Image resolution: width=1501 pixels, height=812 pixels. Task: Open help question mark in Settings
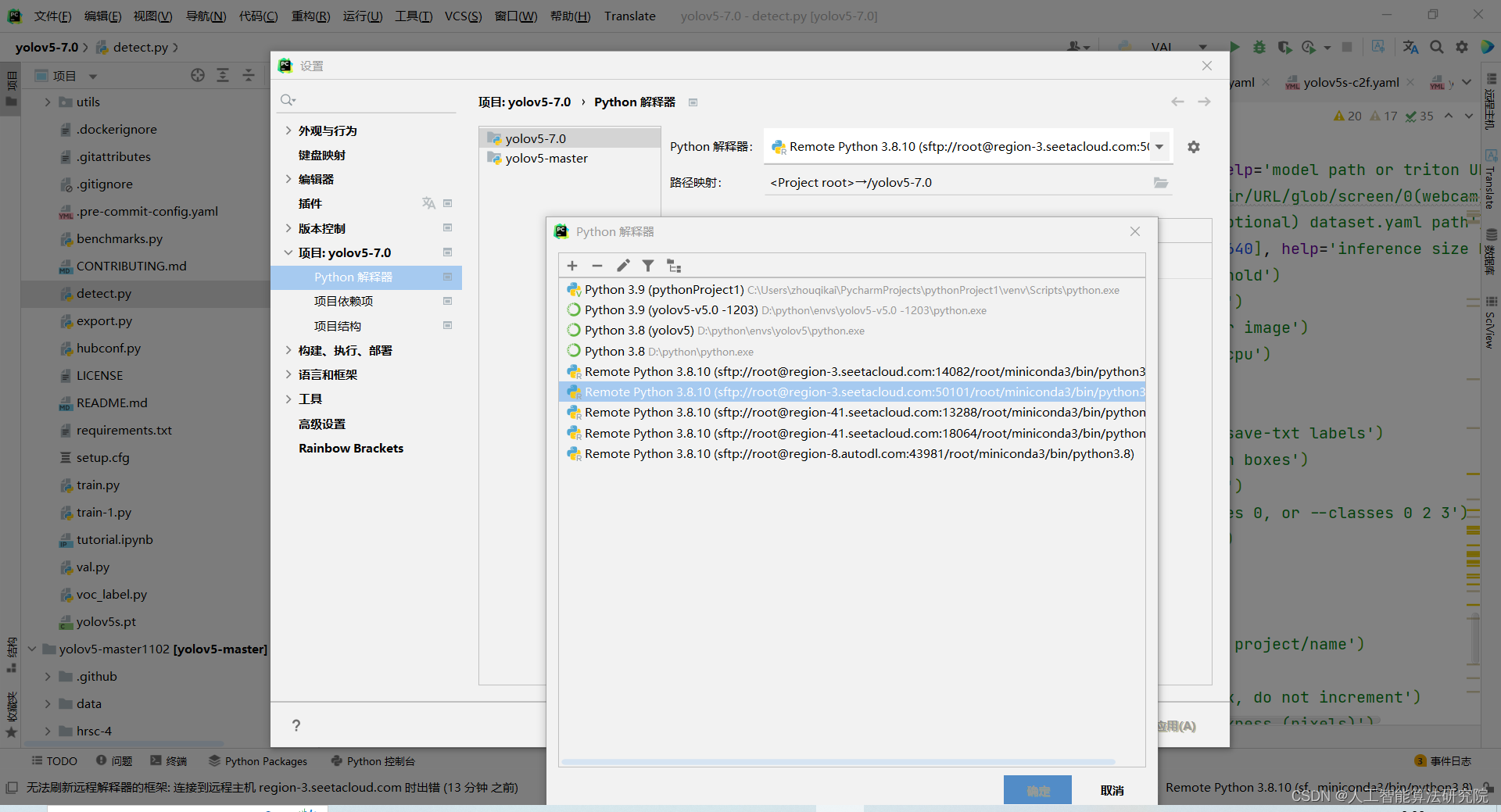tap(296, 725)
